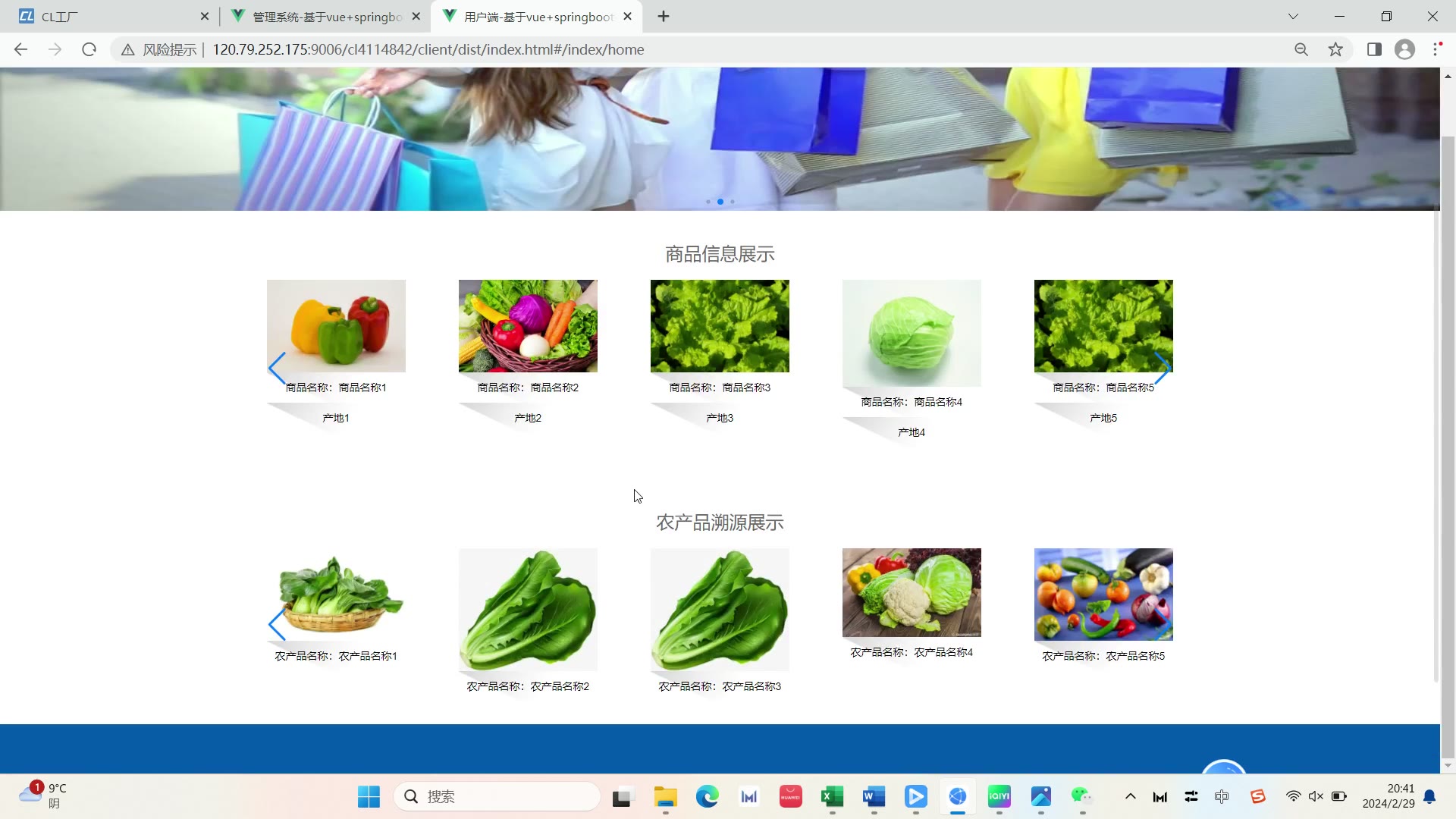Show next products with right chevron
Viewport: 1456px width, 819px height.
[x=1162, y=369]
